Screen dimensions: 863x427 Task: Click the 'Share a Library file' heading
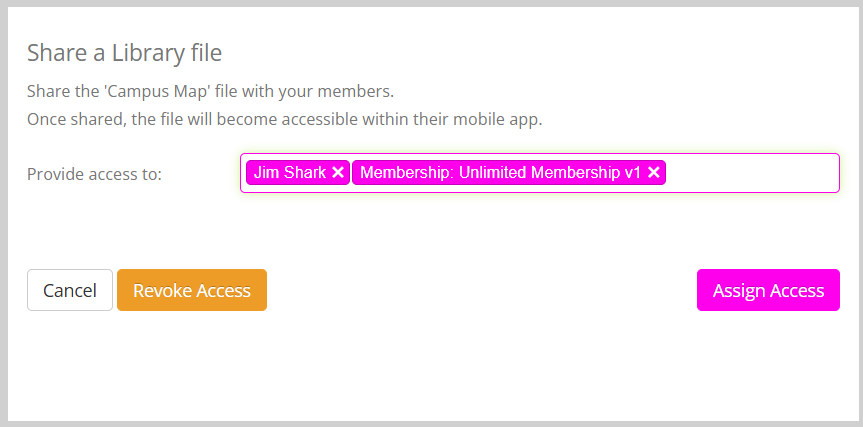(x=124, y=52)
